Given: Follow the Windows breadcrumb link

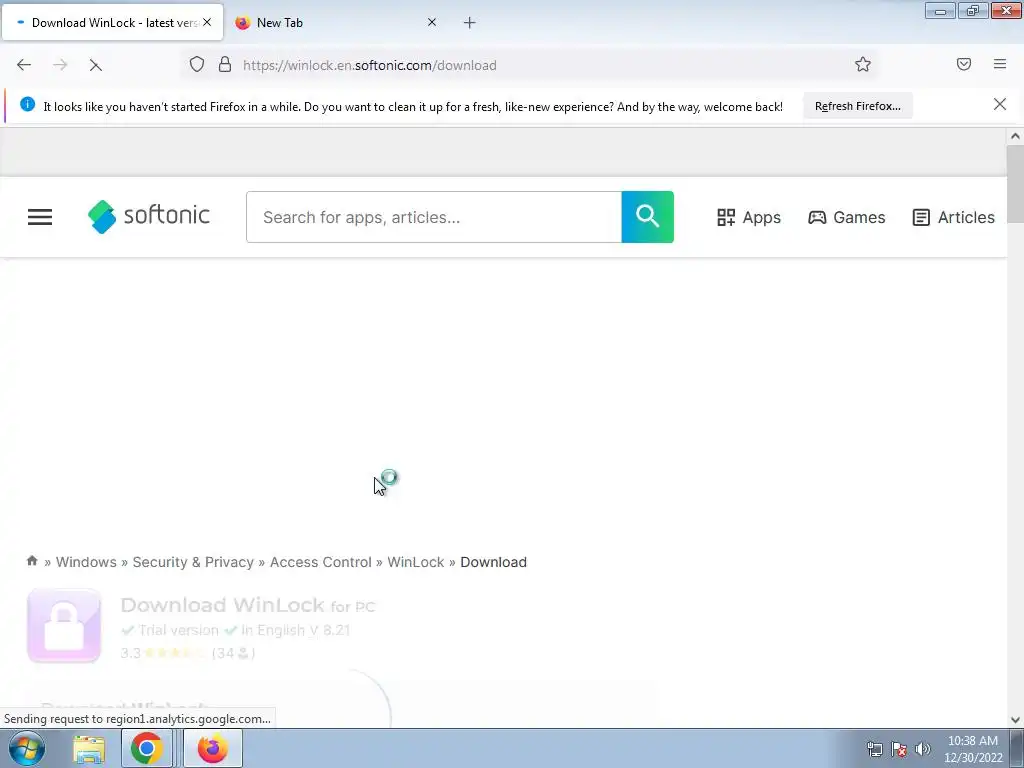Looking at the screenshot, I should pyautogui.click(x=86, y=562).
